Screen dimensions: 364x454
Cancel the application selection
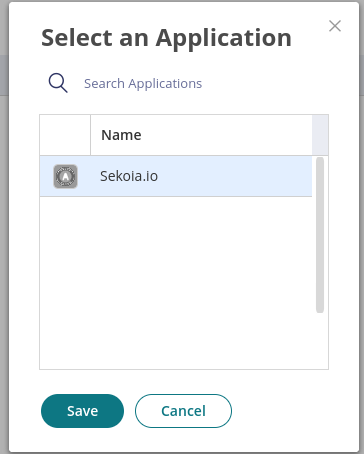click(x=183, y=411)
